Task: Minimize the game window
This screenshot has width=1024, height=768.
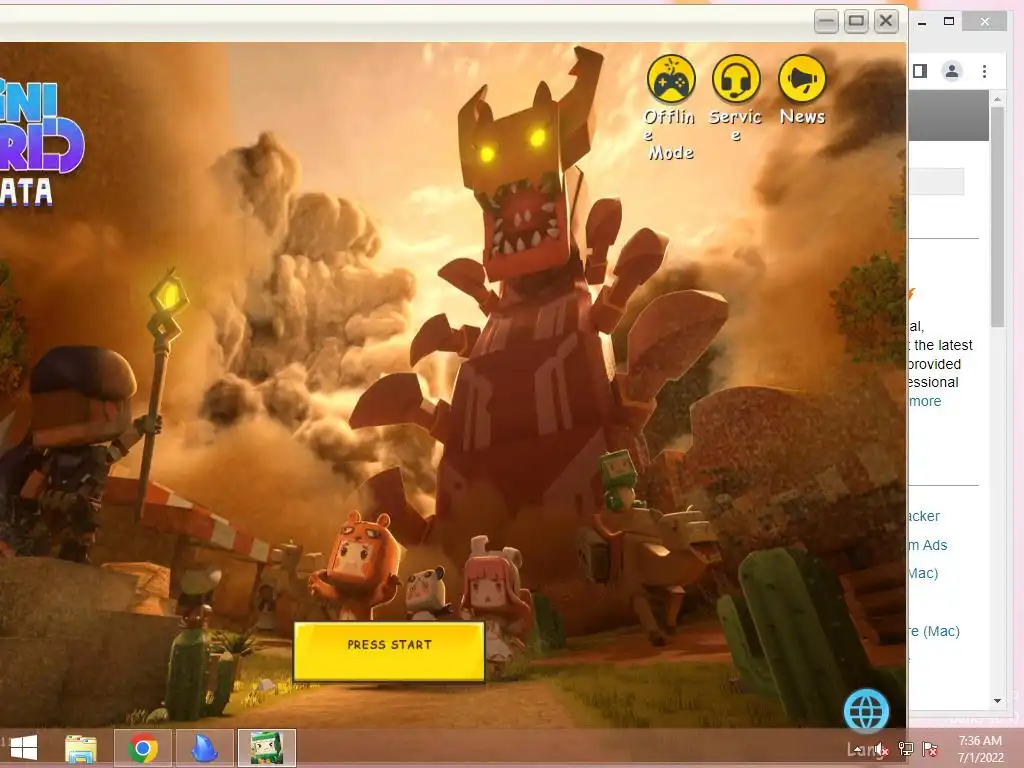Action: pos(826,22)
